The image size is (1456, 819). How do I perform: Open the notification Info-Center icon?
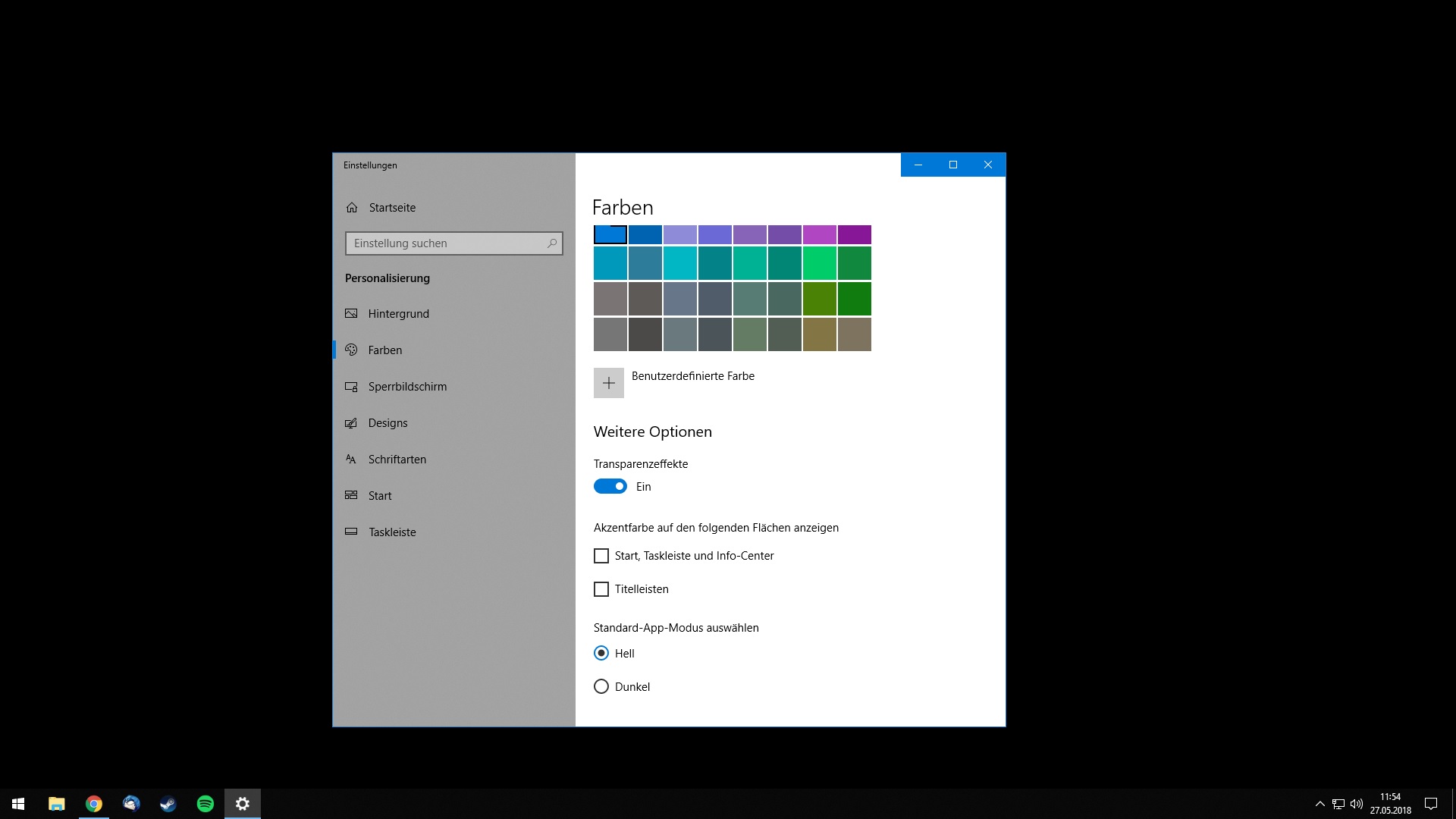pos(1431,804)
